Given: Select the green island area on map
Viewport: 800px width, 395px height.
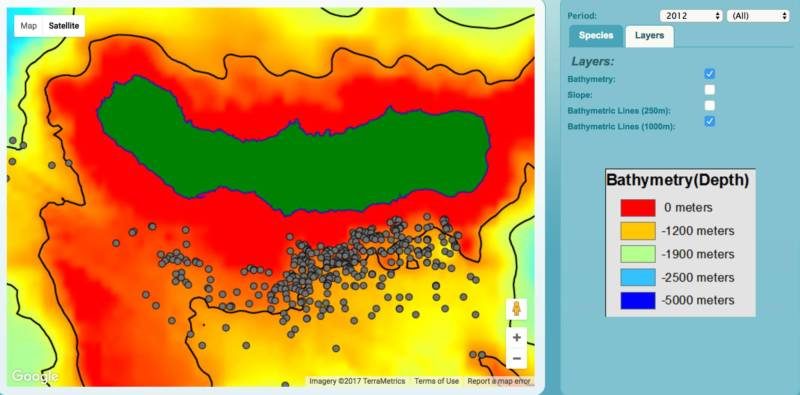Looking at the screenshot, I should point(293,148).
